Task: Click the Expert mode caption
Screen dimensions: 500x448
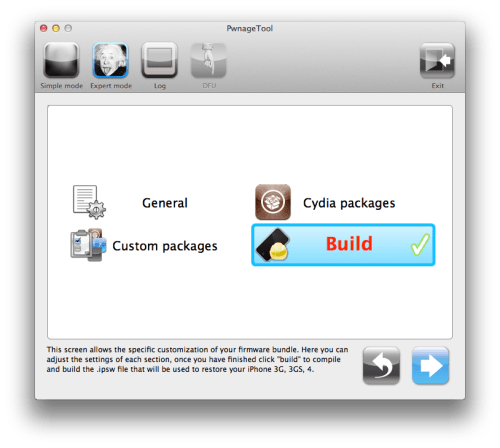Action: (111, 86)
